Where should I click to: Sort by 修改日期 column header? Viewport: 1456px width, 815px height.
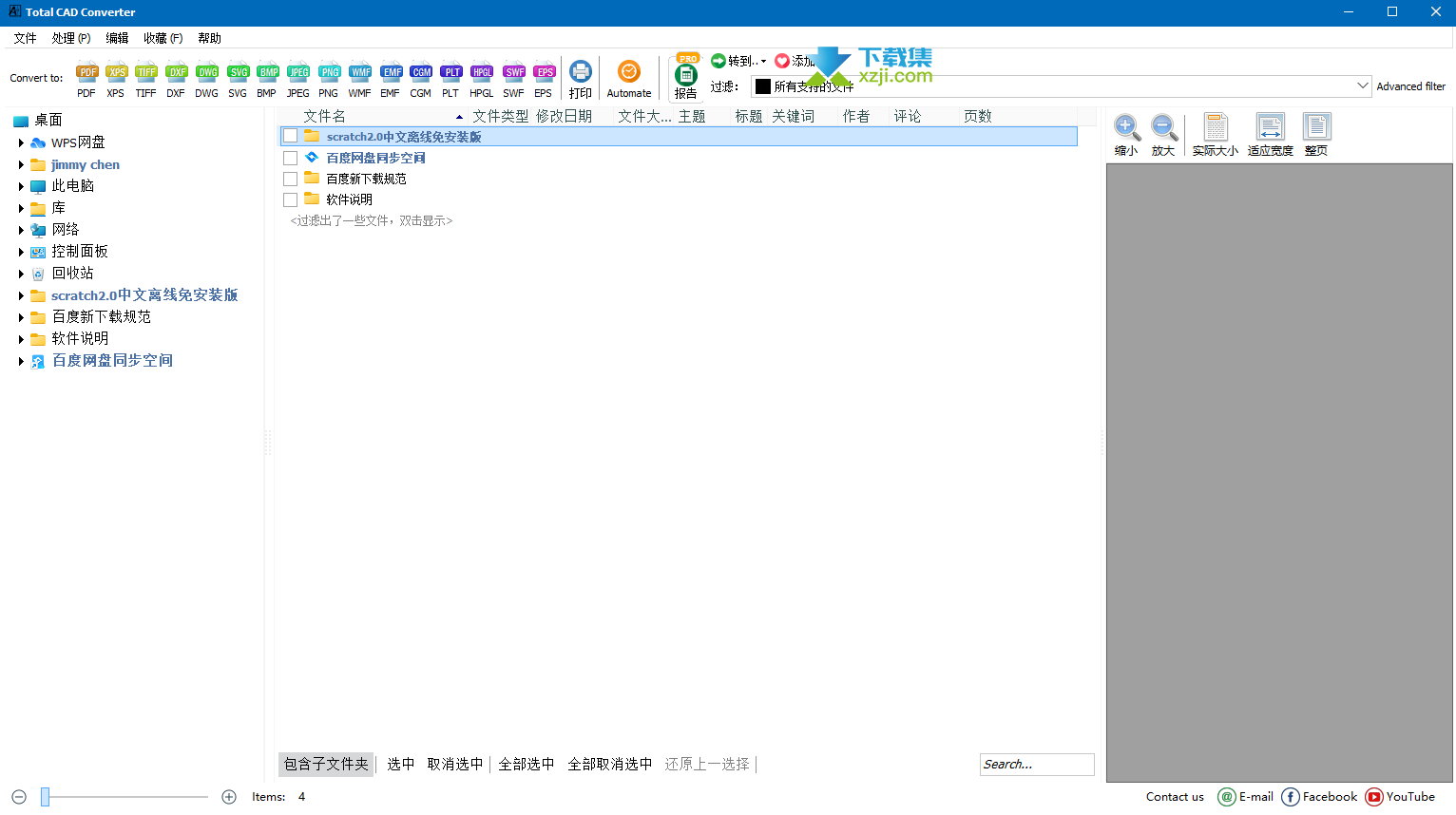pos(564,116)
